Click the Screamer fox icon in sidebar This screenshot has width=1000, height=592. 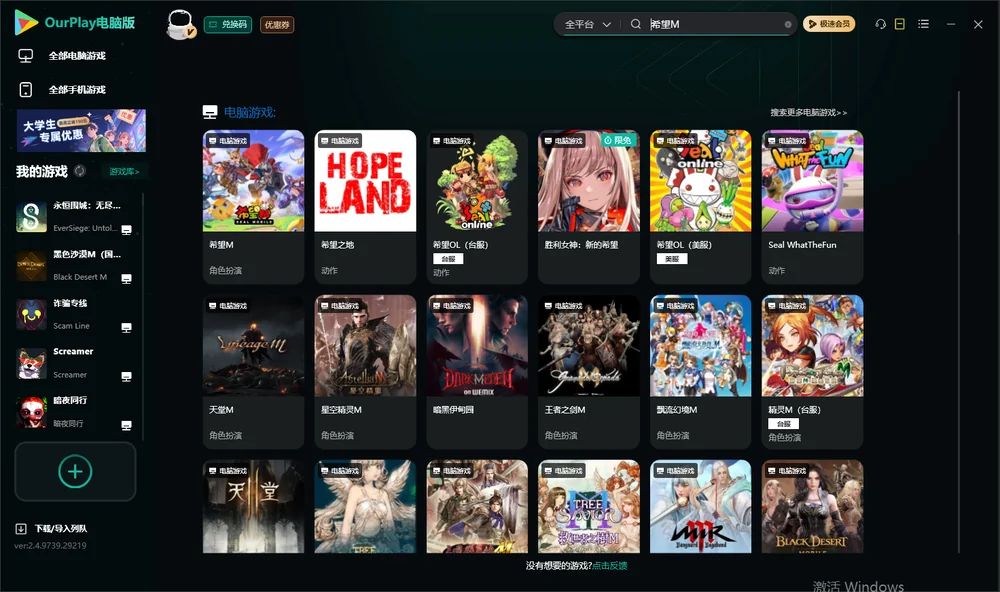coord(31,363)
